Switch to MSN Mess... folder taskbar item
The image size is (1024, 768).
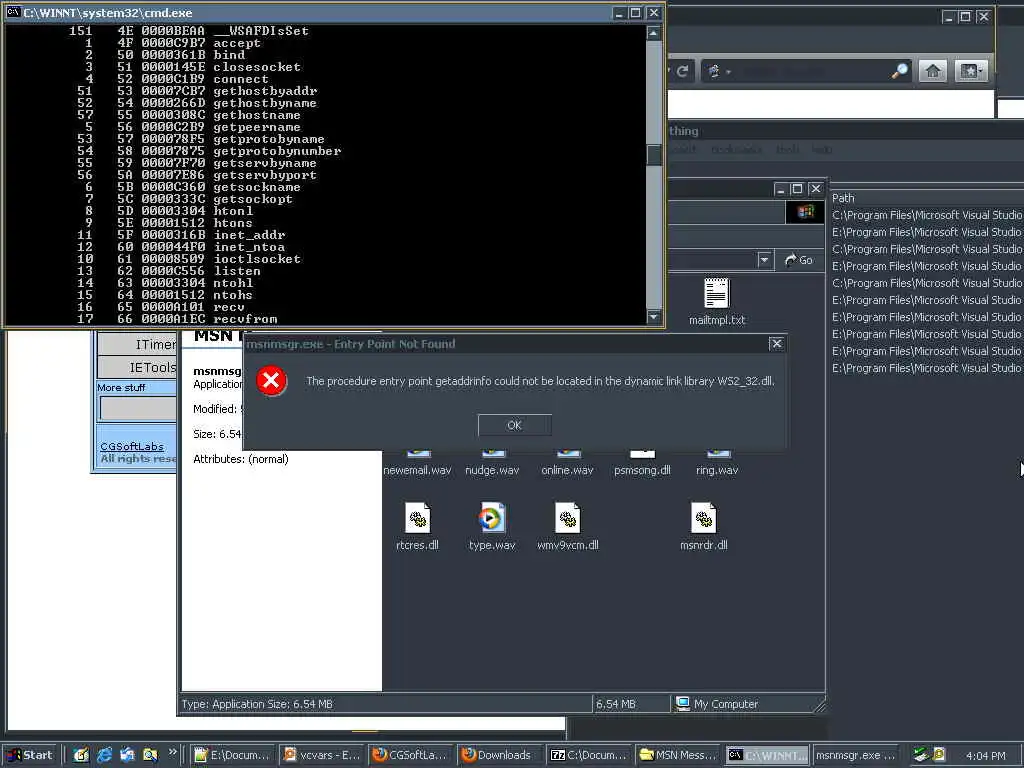tap(678, 755)
